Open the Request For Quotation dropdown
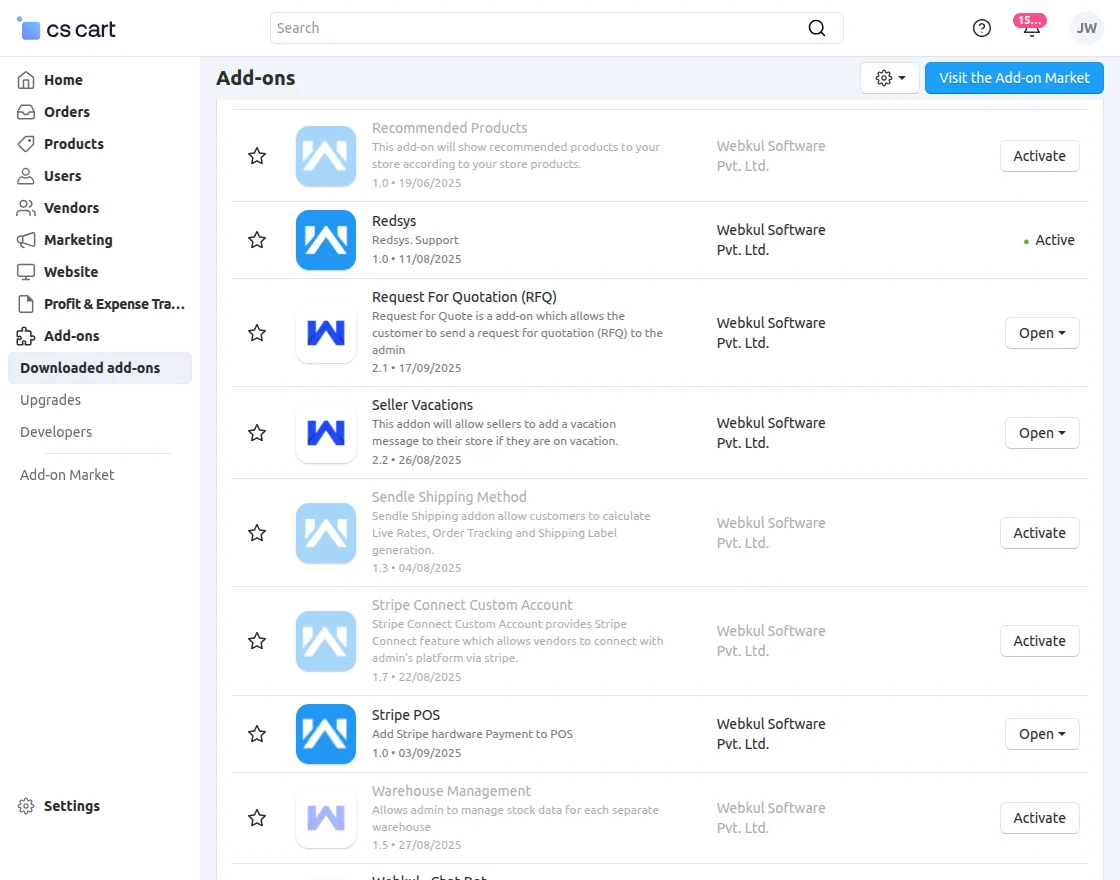The image size is (1120, 880). [x=1042, y=332]
